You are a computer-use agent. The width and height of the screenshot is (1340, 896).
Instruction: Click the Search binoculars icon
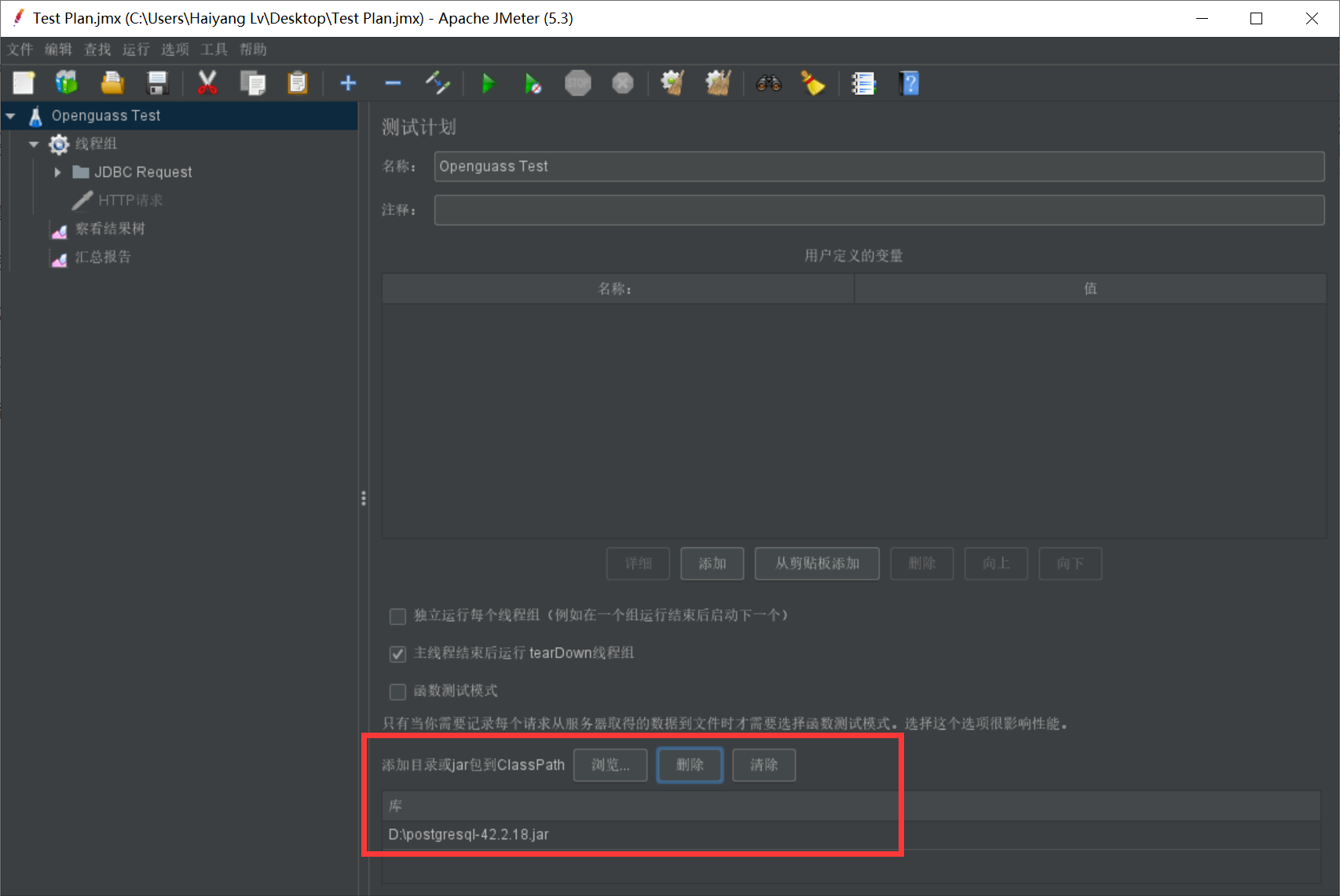pyautogui.click(x=769, y=82)
